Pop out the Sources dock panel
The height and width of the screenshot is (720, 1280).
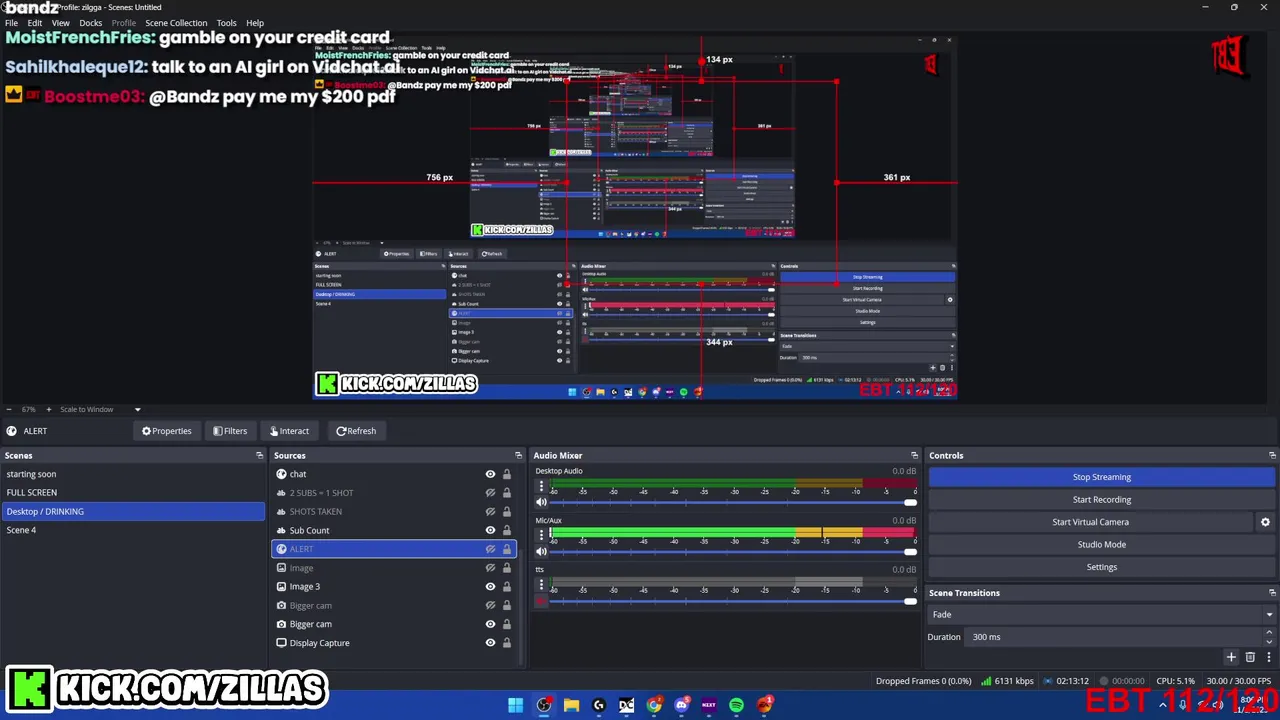click(x=518, y=455)
